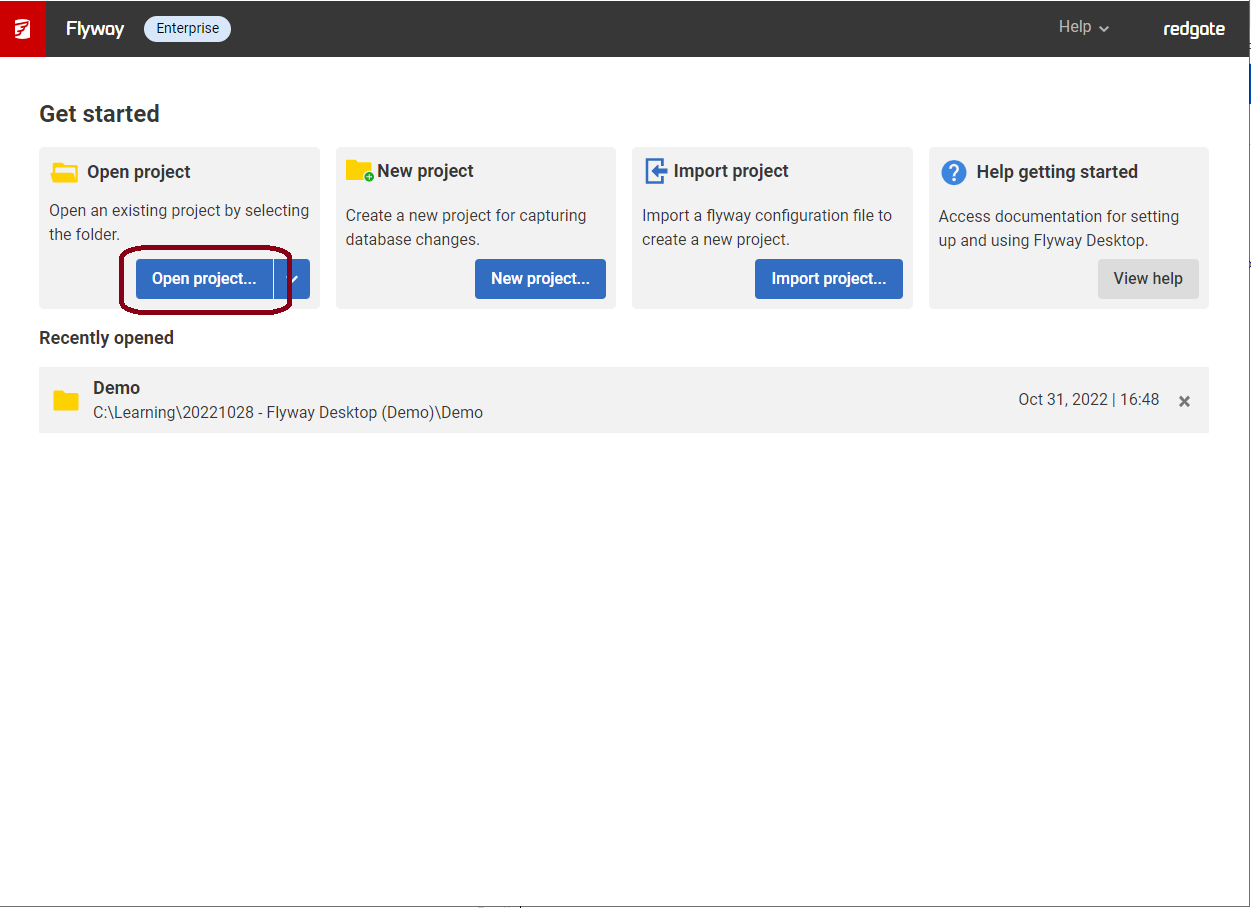
Task: Click the Import project card heading
Action: point(731,171)
